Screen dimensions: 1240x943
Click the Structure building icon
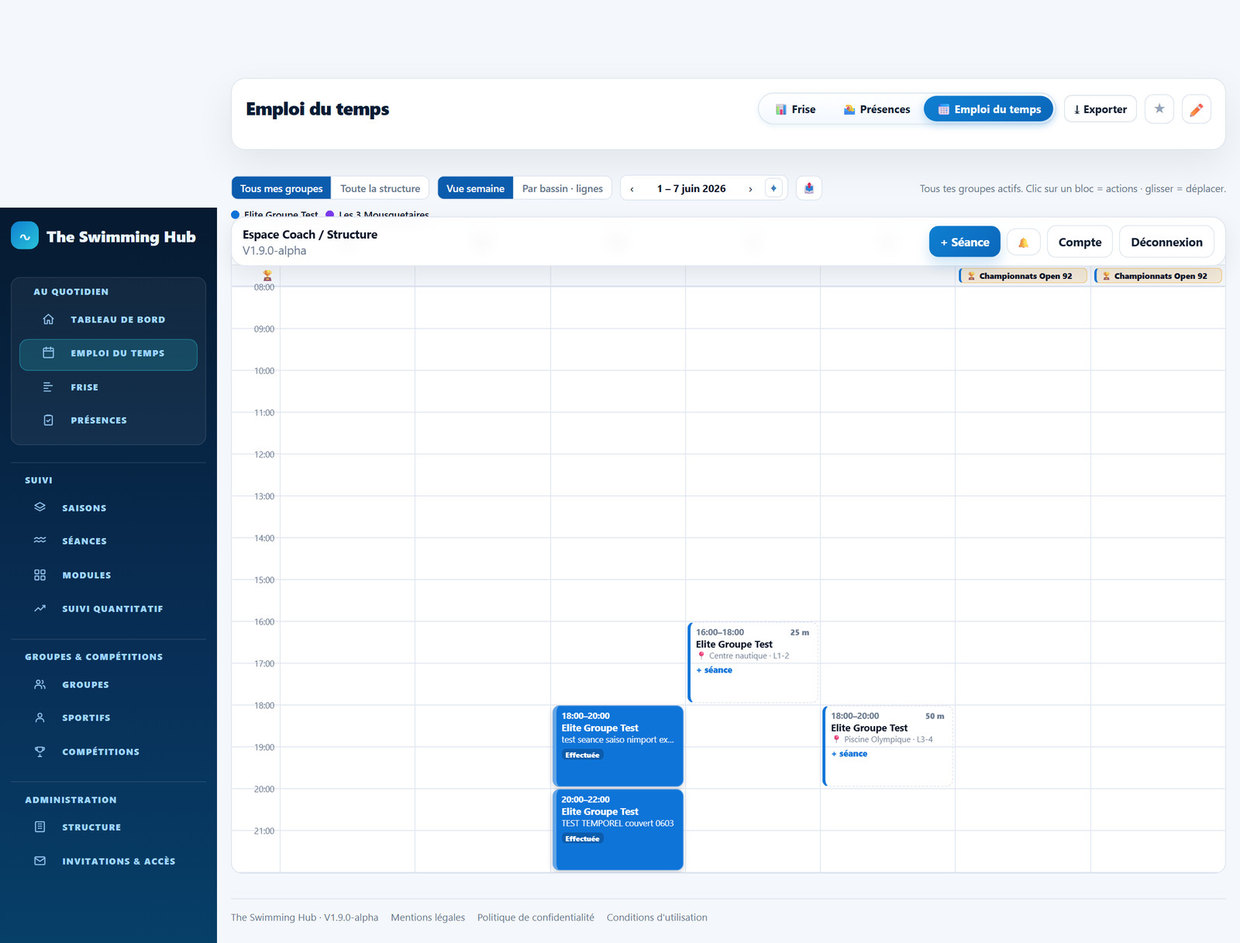click(x=40, y=827)
